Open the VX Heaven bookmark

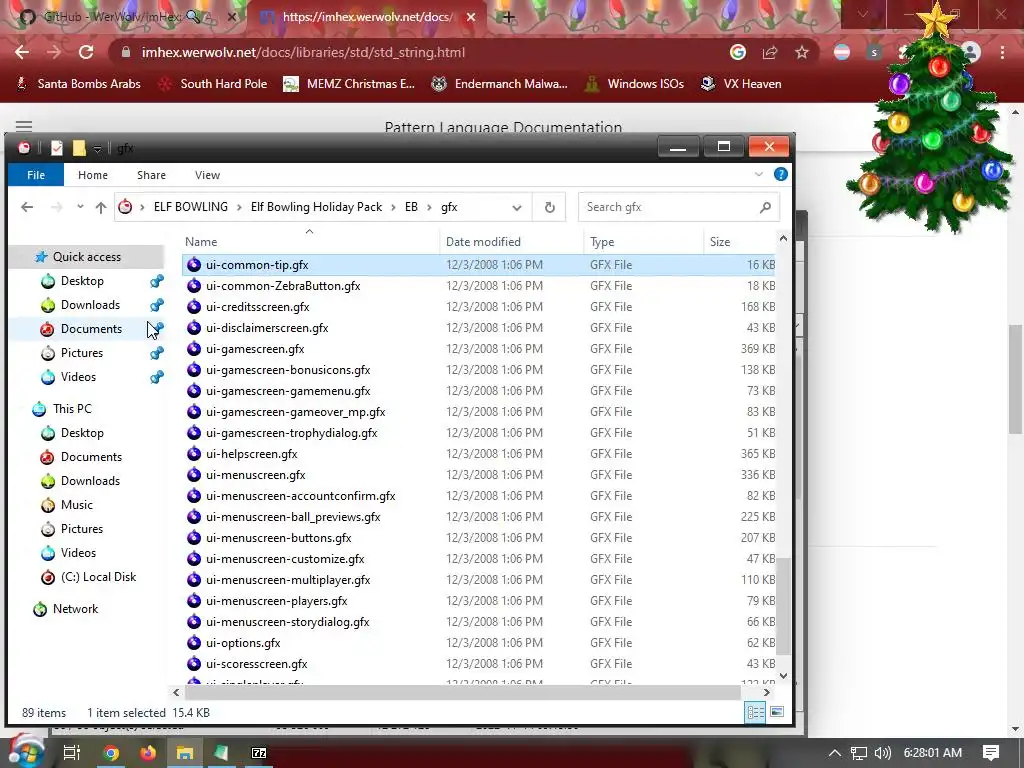pos(741,84)
